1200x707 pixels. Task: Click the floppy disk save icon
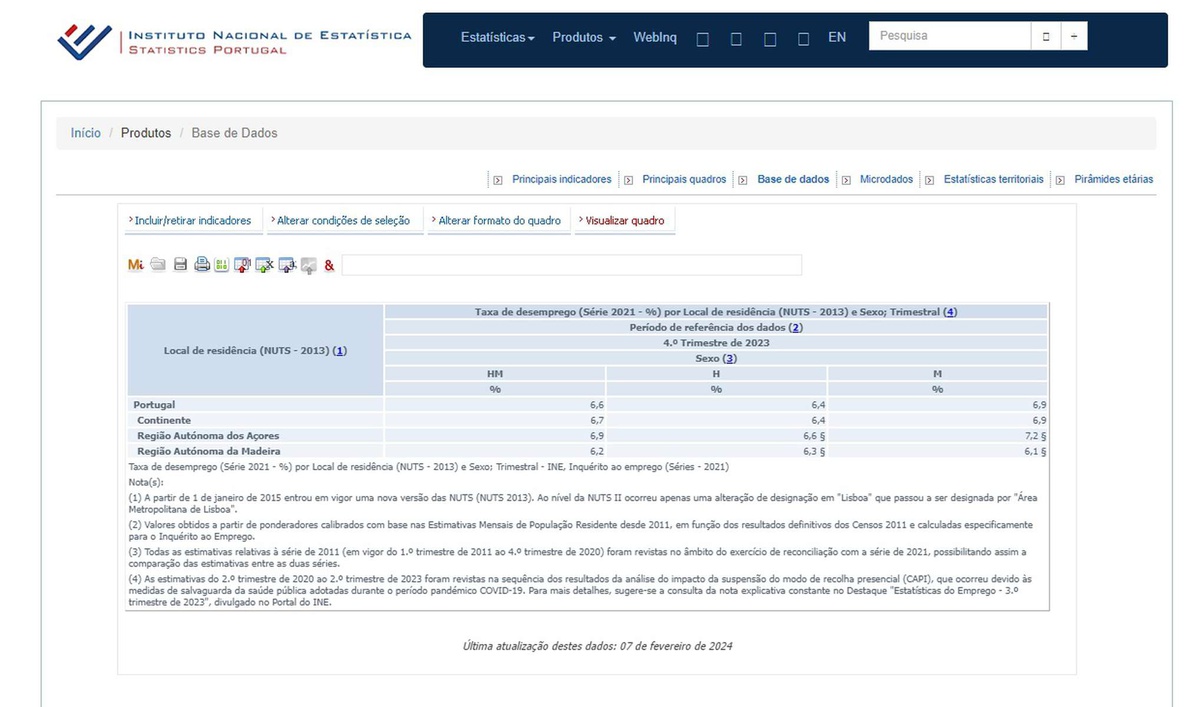[x=181, y=265]
